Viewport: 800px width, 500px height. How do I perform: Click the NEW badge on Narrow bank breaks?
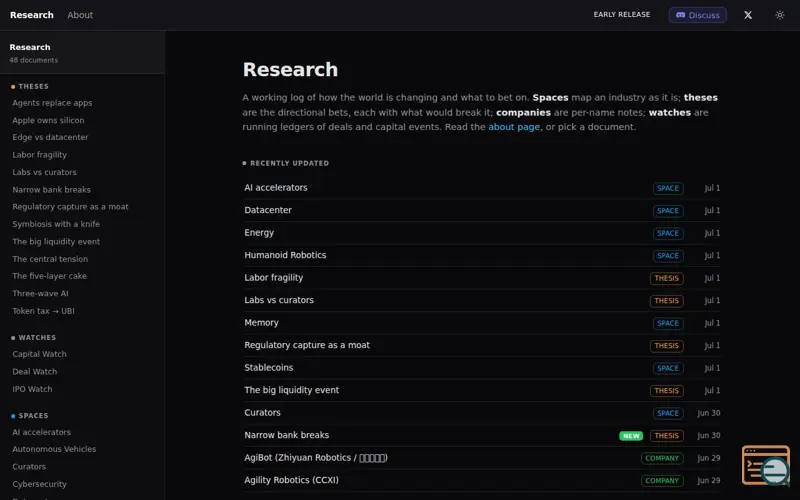[631, 436]
